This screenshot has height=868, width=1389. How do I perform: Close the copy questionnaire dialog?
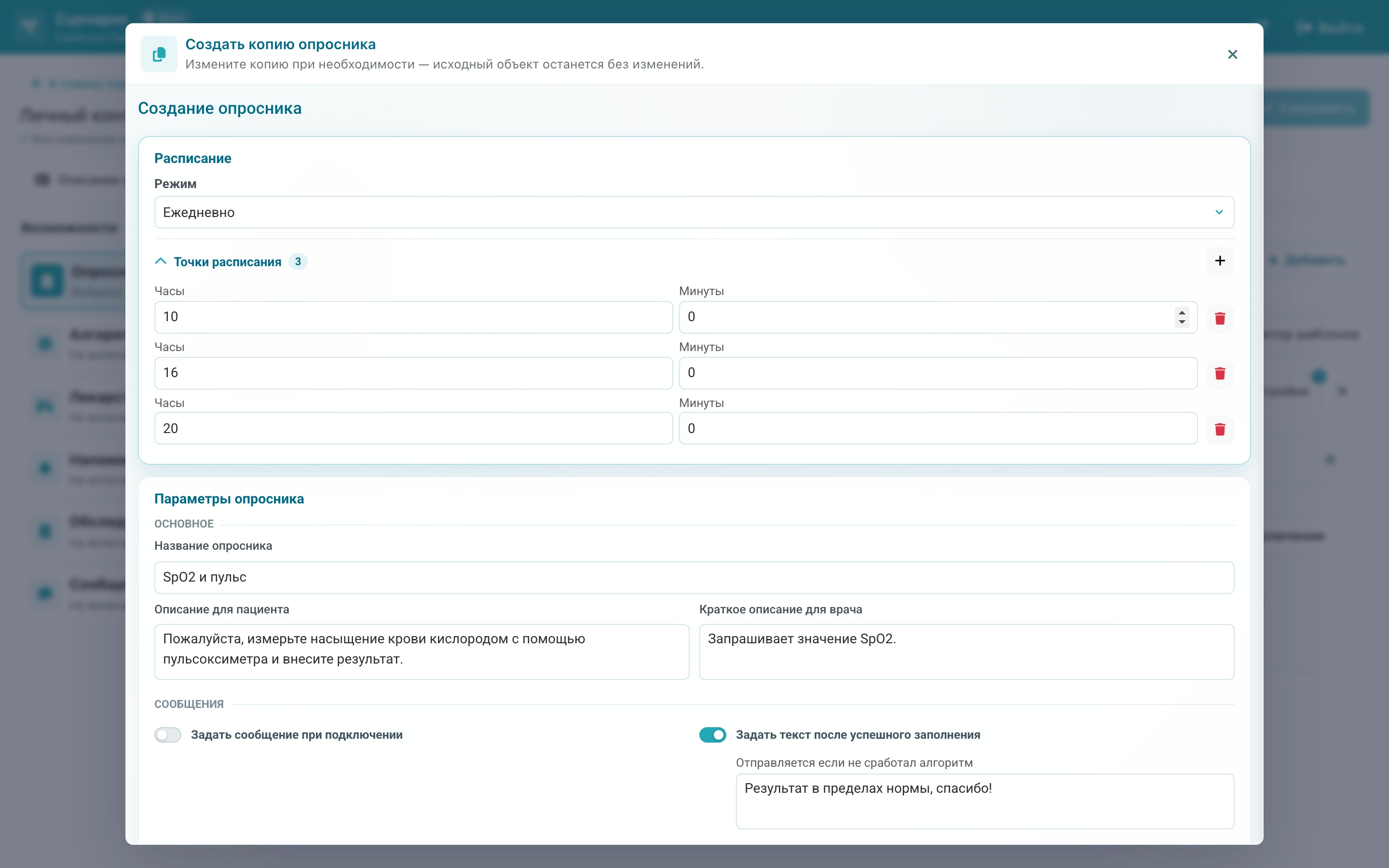click(1232, 54)
